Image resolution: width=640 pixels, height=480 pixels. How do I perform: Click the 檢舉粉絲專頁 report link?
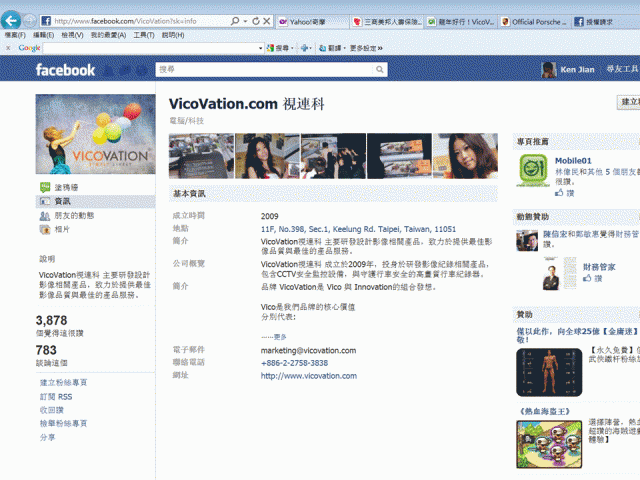tap(63, 424)
